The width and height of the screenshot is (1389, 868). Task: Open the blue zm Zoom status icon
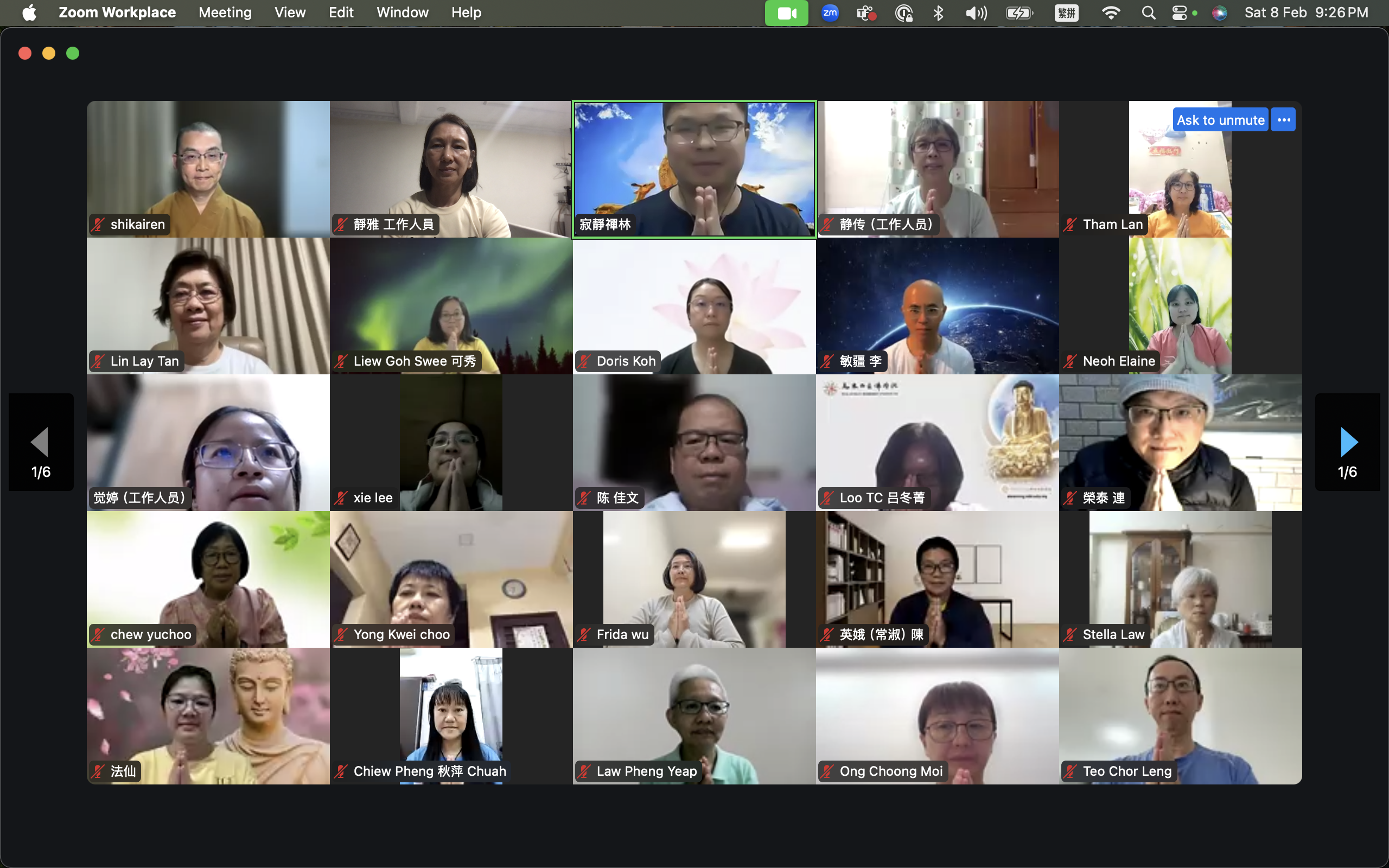coord(830,12)
